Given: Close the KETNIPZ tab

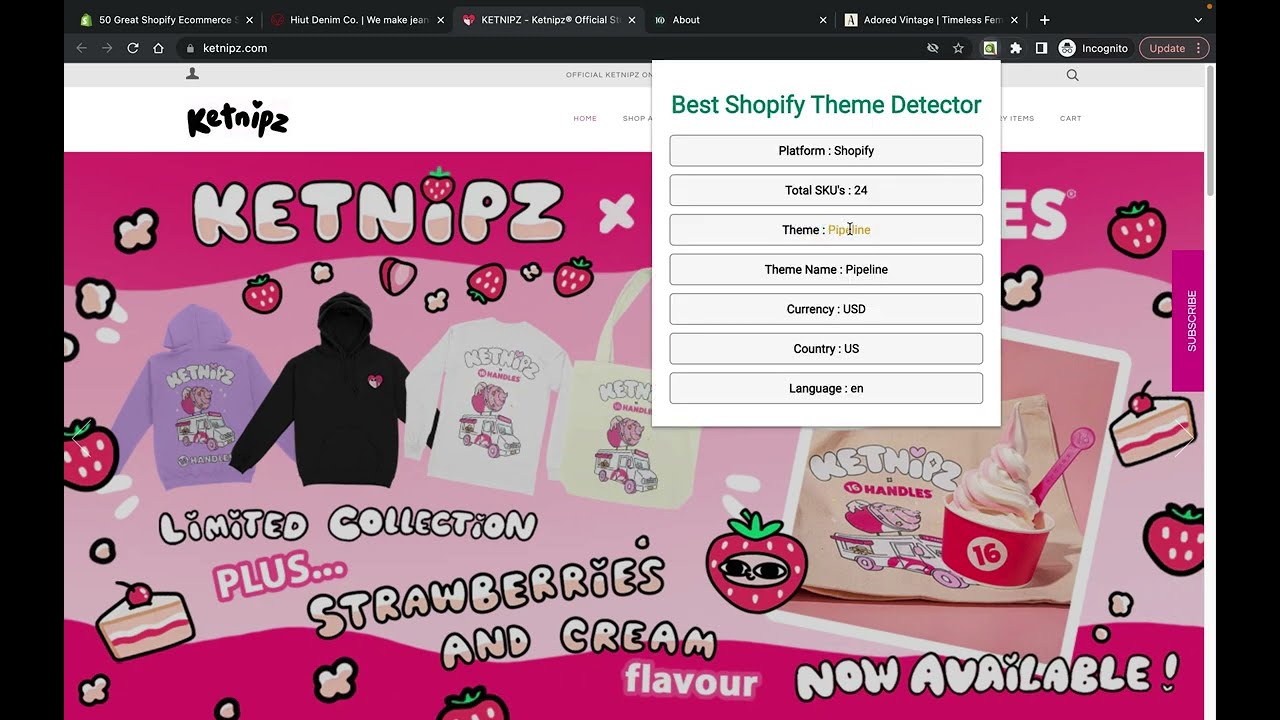Looking at the screenshot, I should tap(632, 20).
